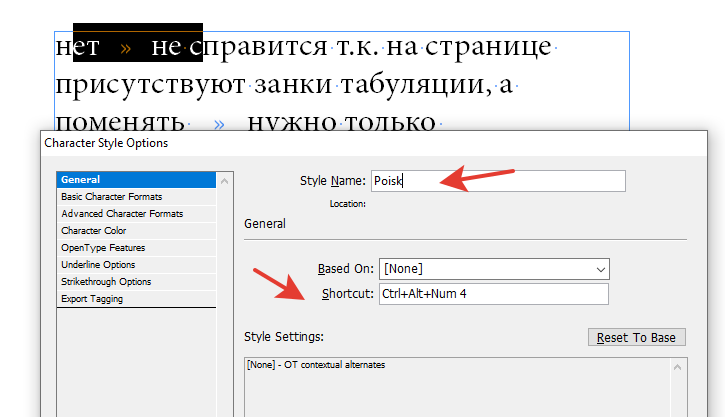Click the word 'справится' in the document
This screenshot has height=417, width=725.
[258, 48]
